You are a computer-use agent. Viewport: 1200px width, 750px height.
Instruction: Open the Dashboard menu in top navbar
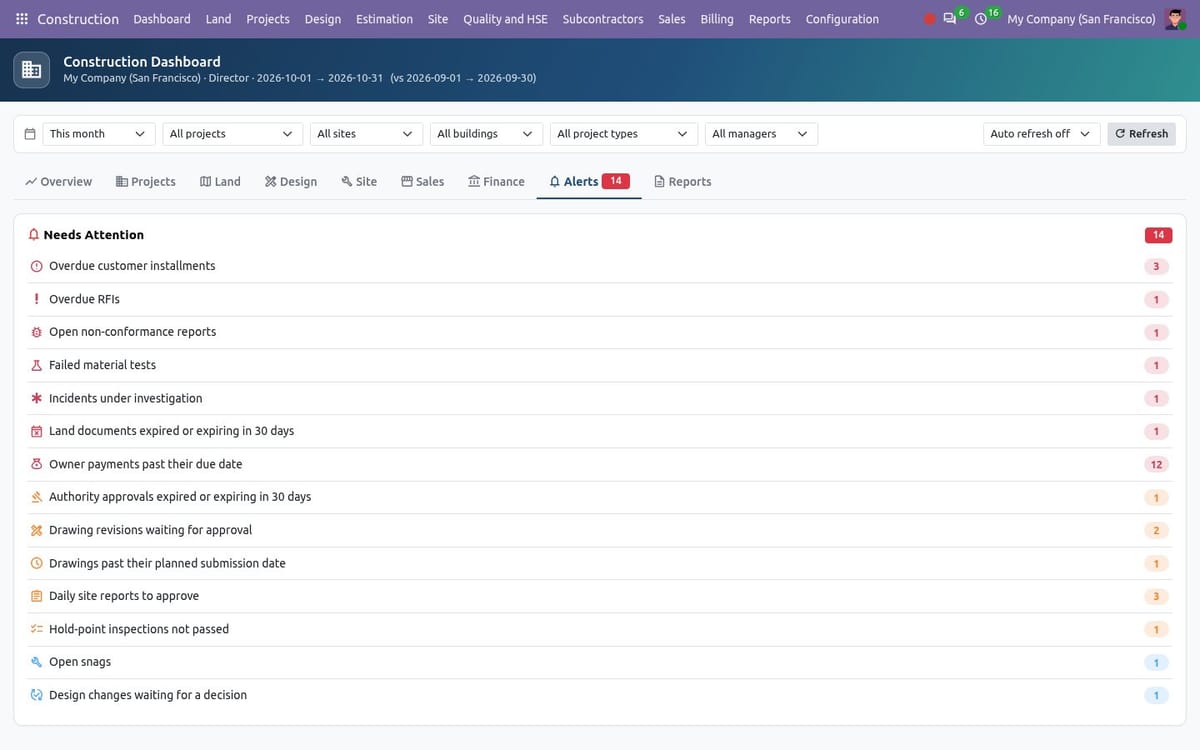coord(162,19)
